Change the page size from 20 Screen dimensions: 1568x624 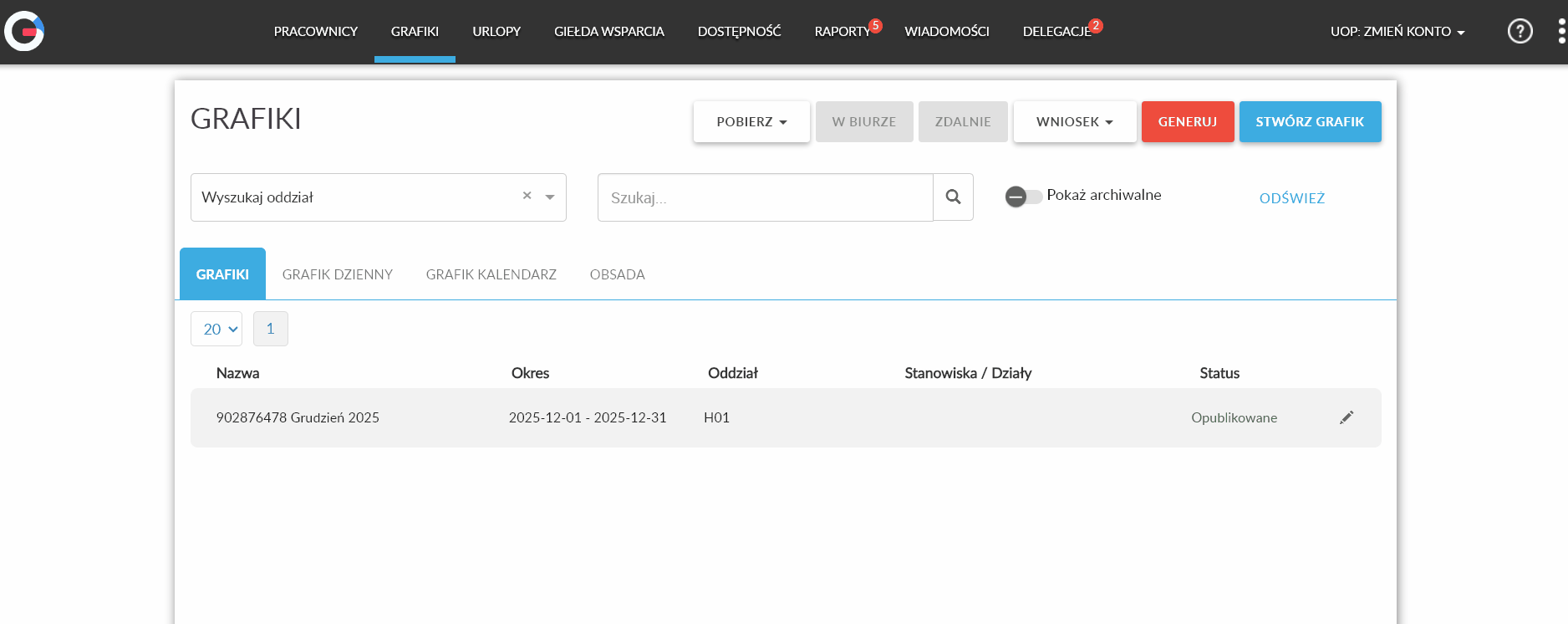[216, 329]
